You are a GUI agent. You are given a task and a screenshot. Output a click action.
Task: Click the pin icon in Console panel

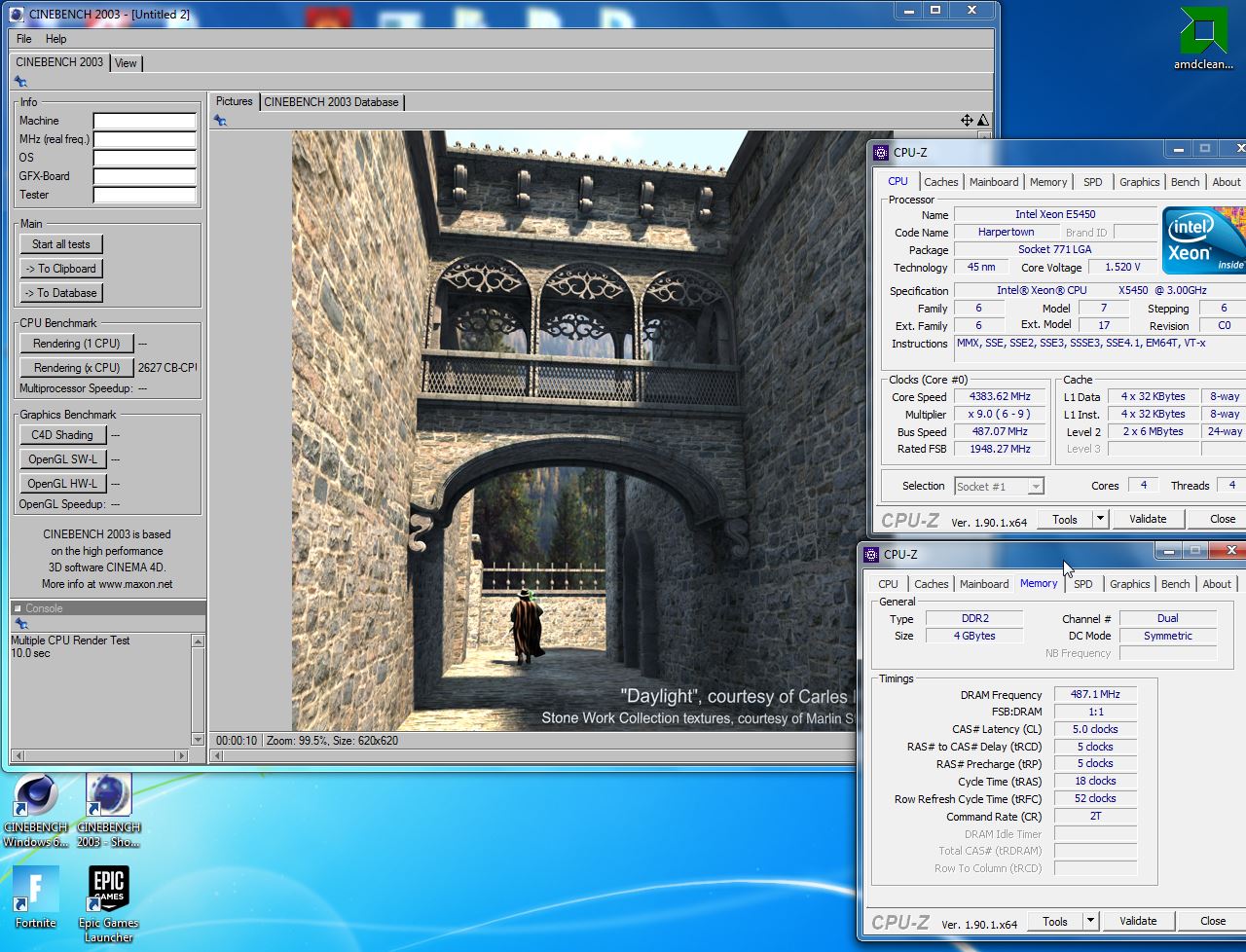(20, 624)
